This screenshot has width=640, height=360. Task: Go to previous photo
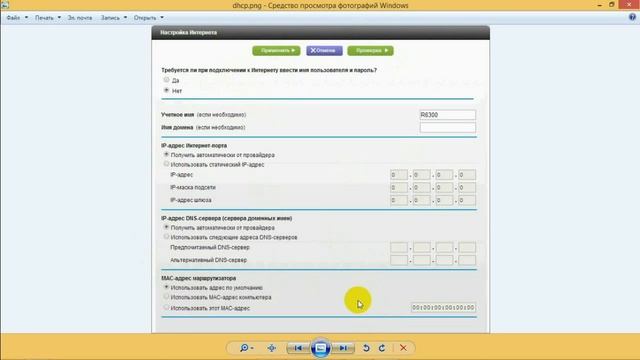298,348
